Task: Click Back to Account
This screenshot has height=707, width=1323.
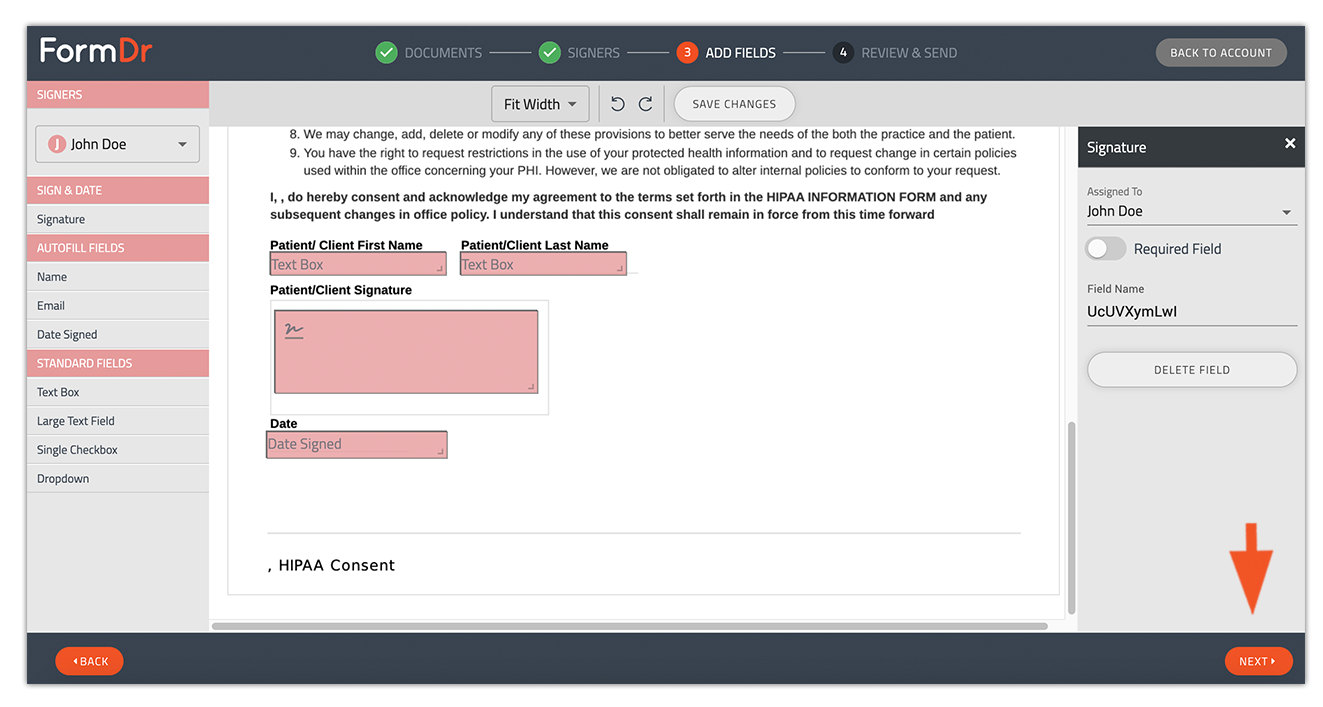Action: 1221,52
